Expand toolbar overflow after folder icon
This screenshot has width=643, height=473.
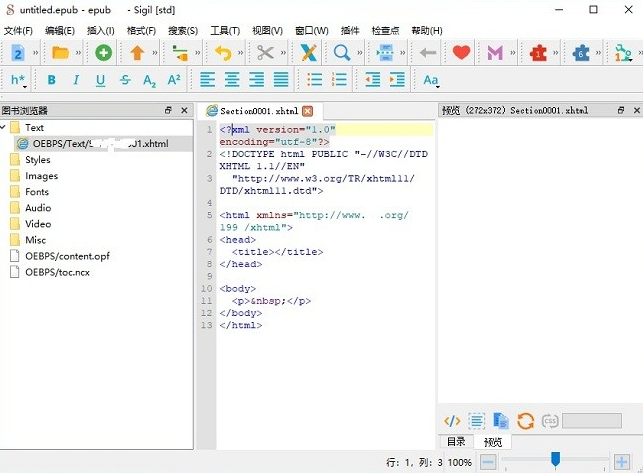78,53
